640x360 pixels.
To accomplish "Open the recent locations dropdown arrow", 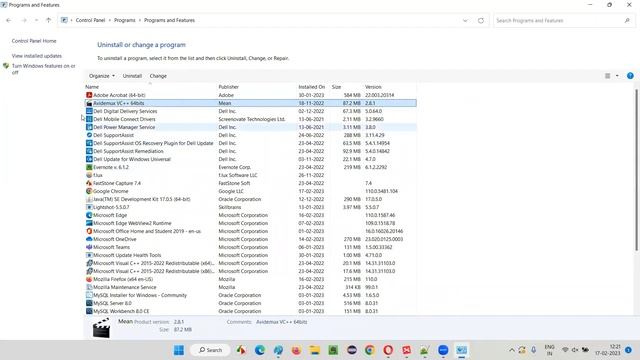I will pos(36,20).
